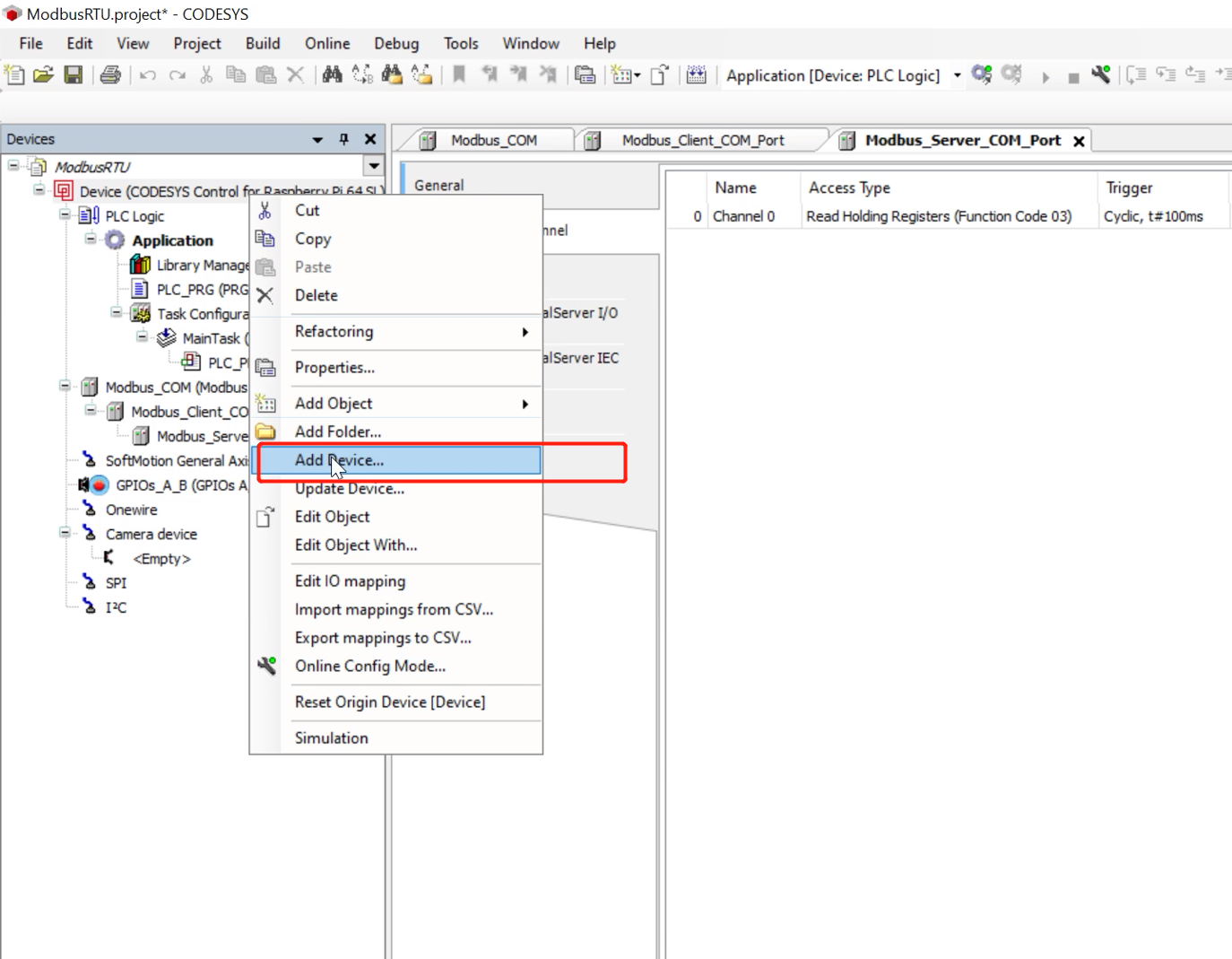Click the Print toolbar icon
Image resolution: width=1232 pixels, height=959 pixels.
click(x=110, y=75)
